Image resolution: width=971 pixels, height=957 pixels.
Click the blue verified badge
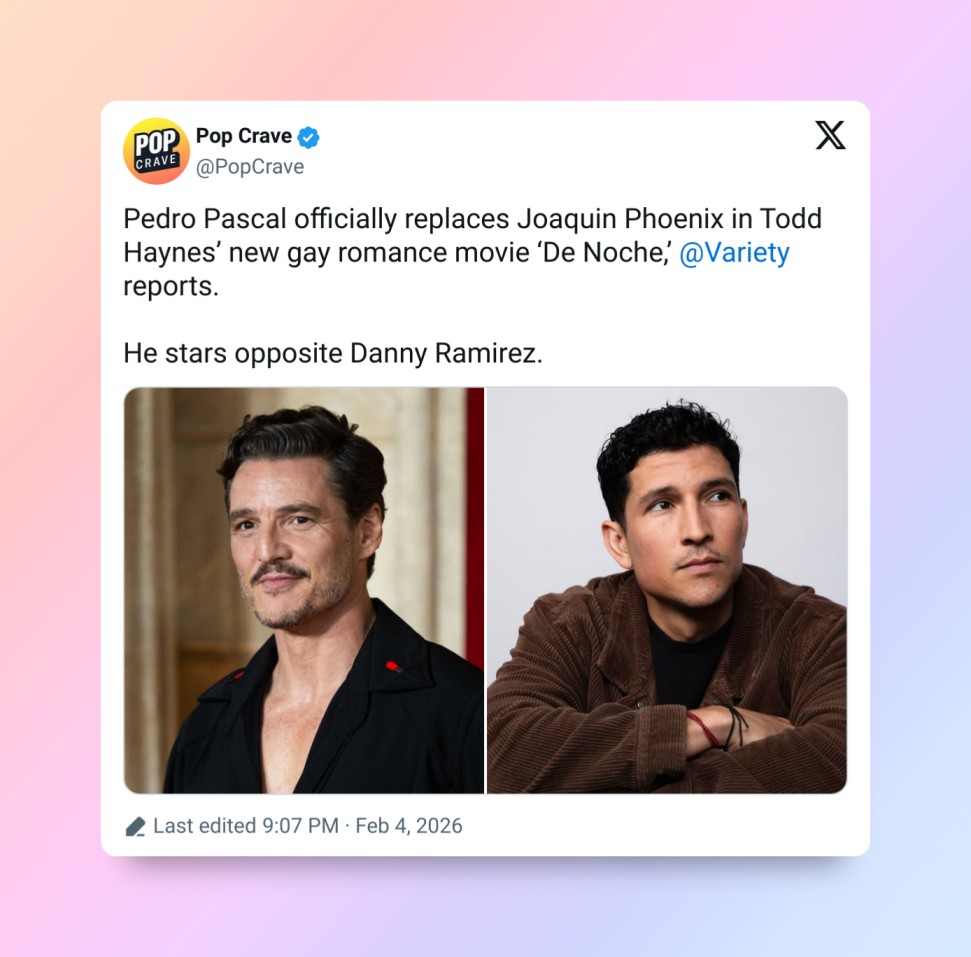308,137
